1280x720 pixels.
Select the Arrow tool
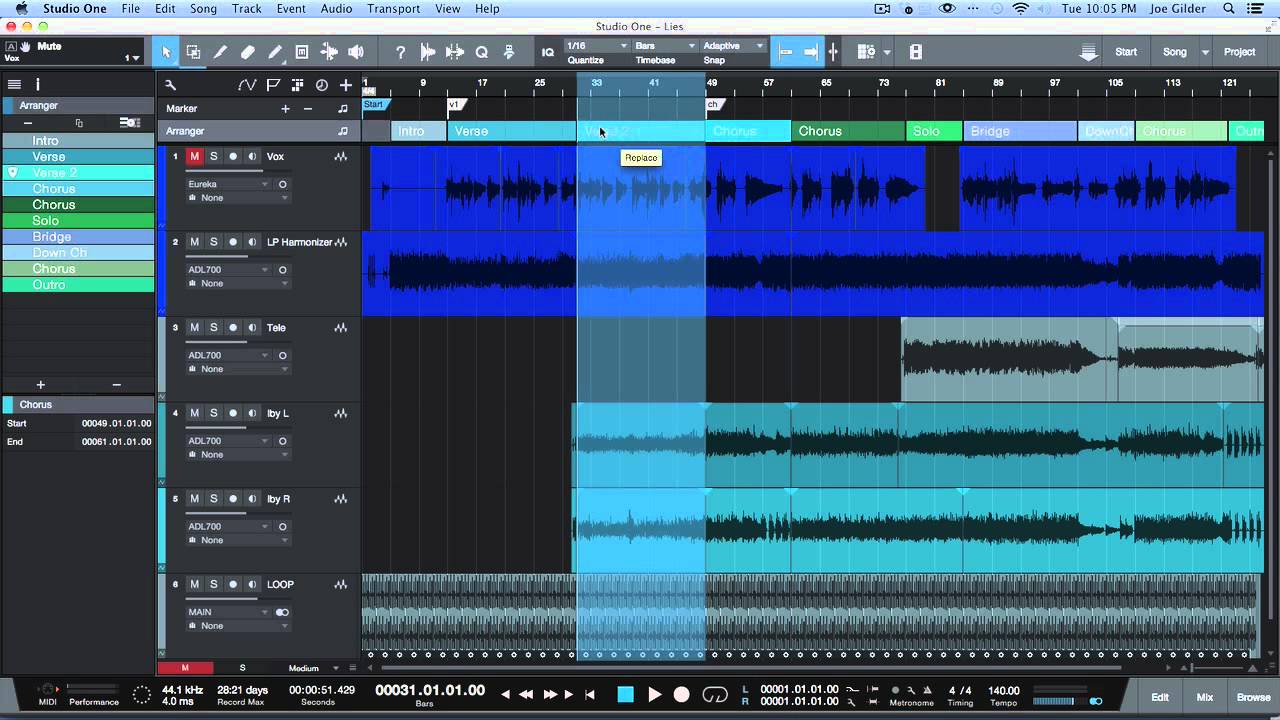166,52
